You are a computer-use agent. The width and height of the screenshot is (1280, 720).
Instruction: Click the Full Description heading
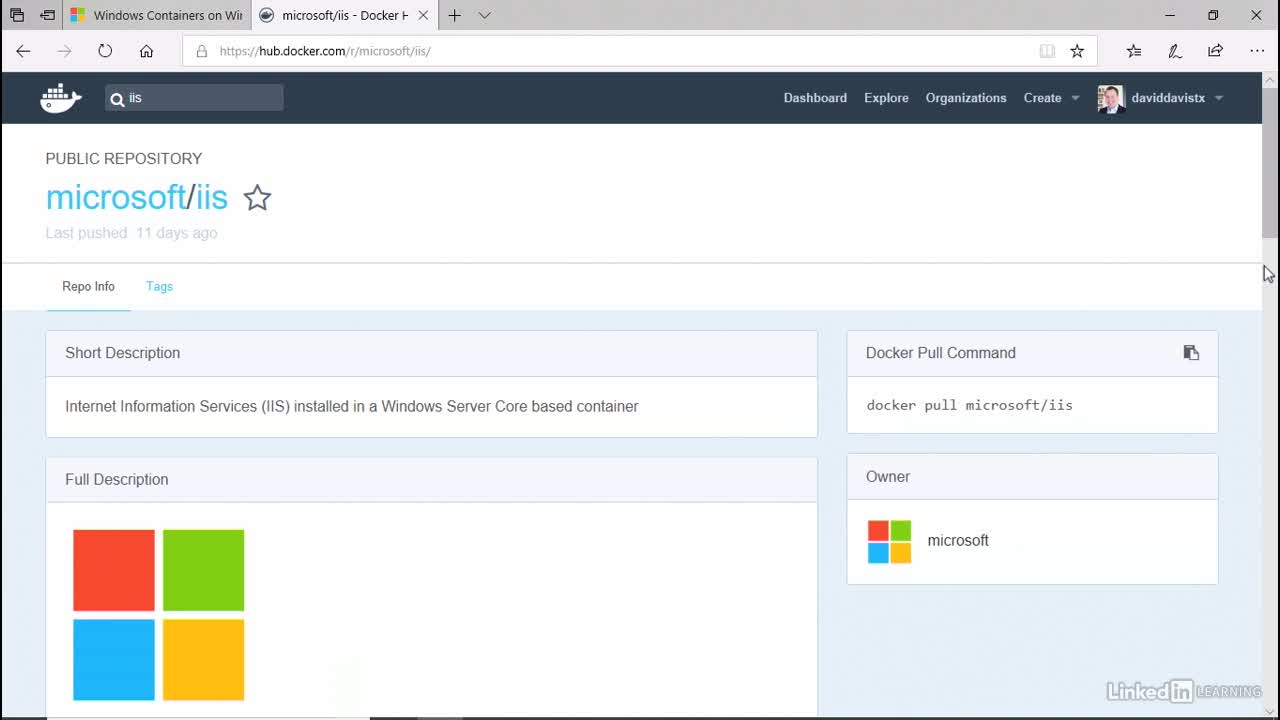pos(117,480)
